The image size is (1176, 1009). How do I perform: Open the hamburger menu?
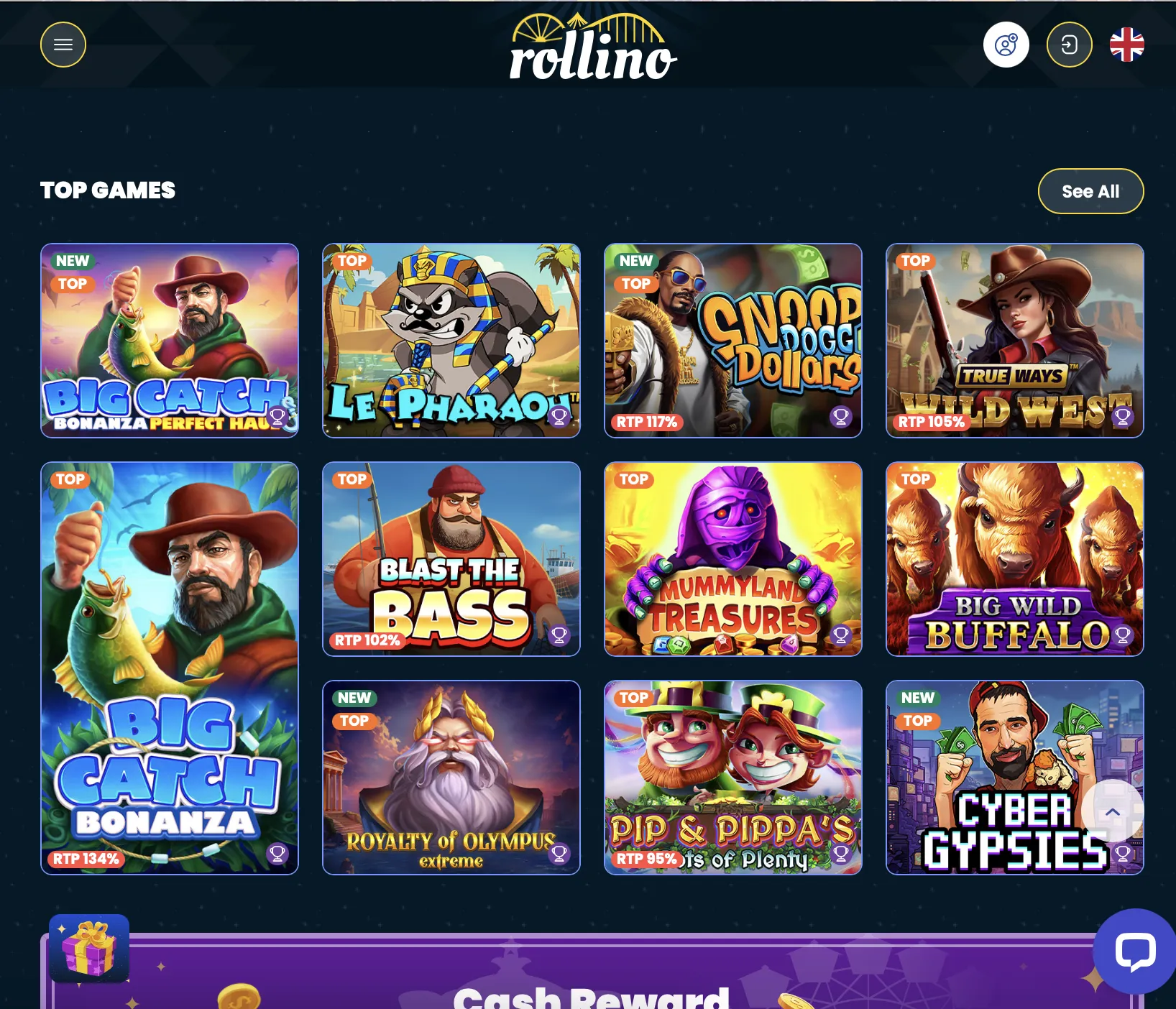pyautogui.click(x=63, y=45)
